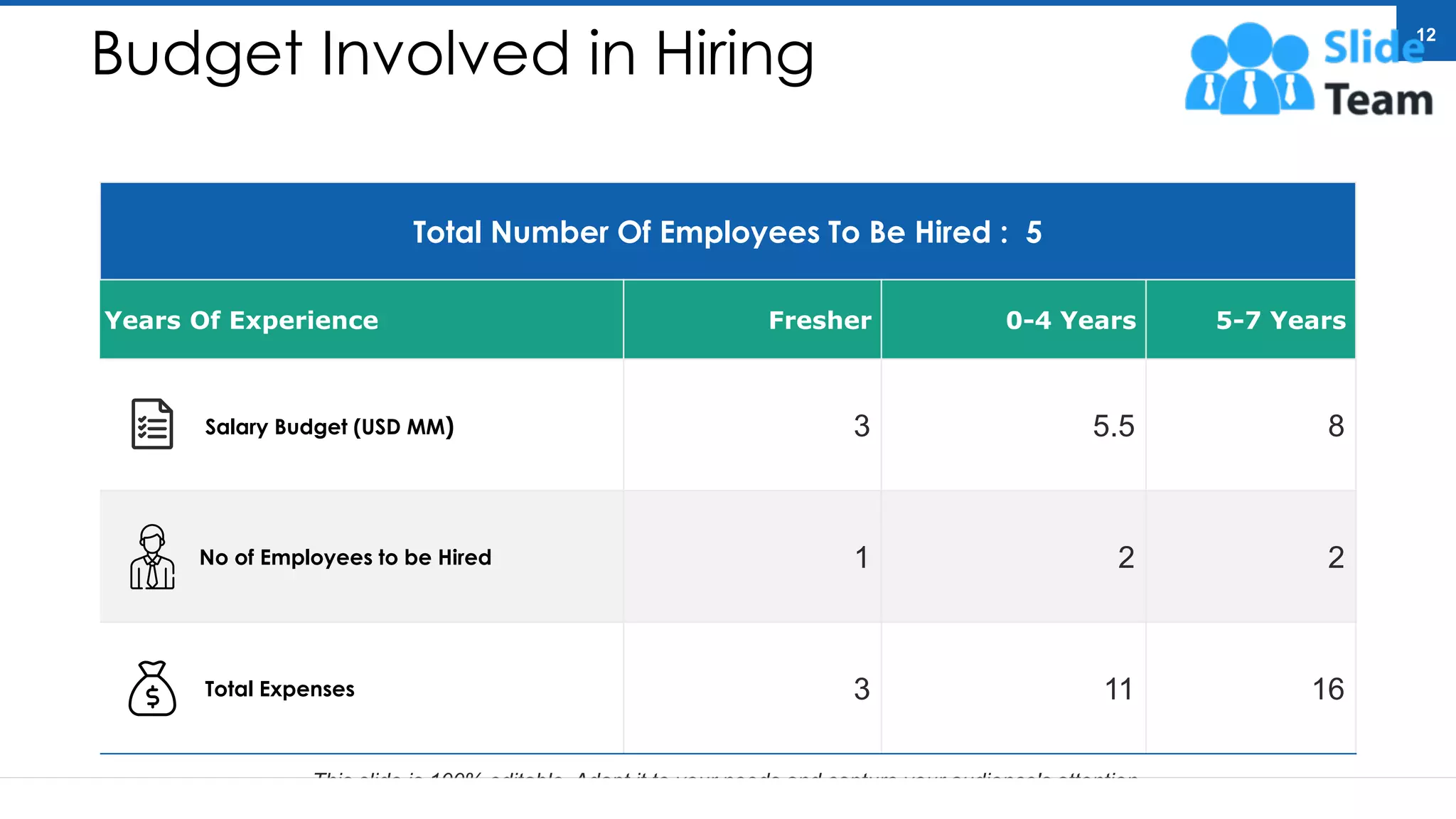Select the 5-7 Years employees value 2
The height and width of the screenshot is (819, 1456).
pyautogui.click(x=1336, y=557)
